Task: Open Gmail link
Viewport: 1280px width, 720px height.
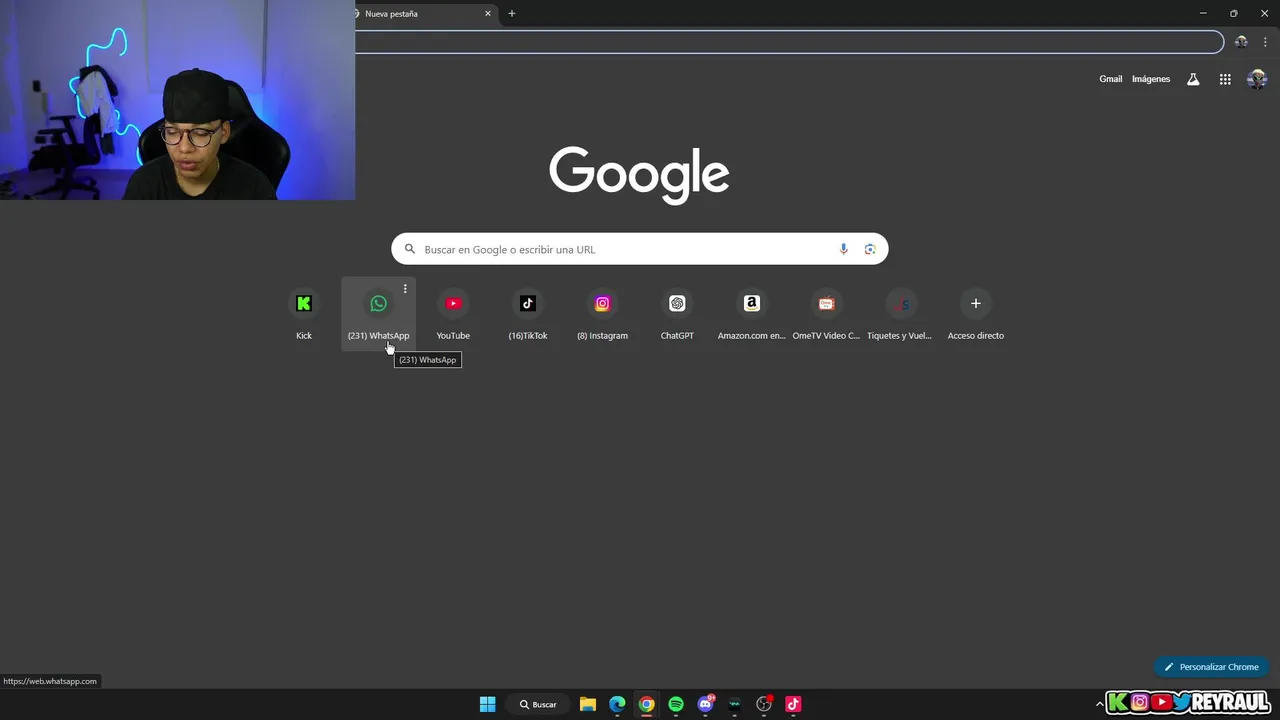Action: pyautogui.click(x=1111, y=79)
